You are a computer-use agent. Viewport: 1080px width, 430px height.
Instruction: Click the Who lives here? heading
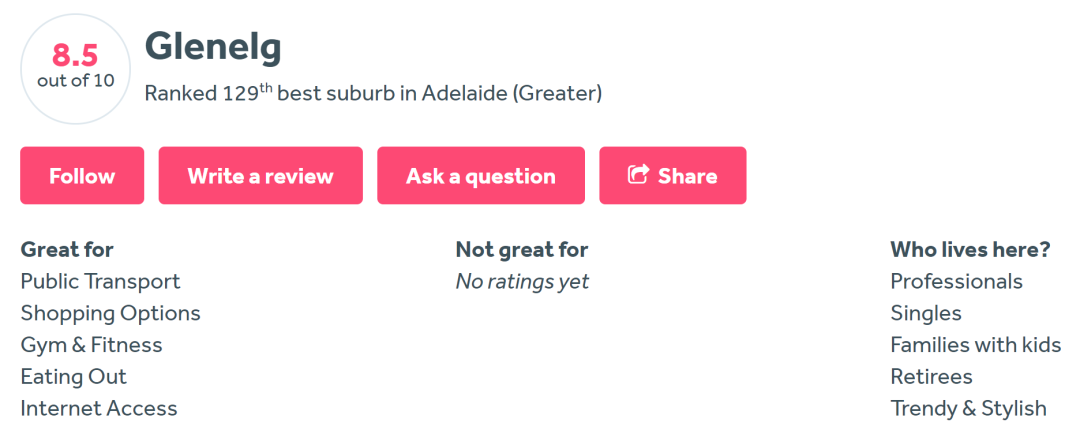point(970,249)
